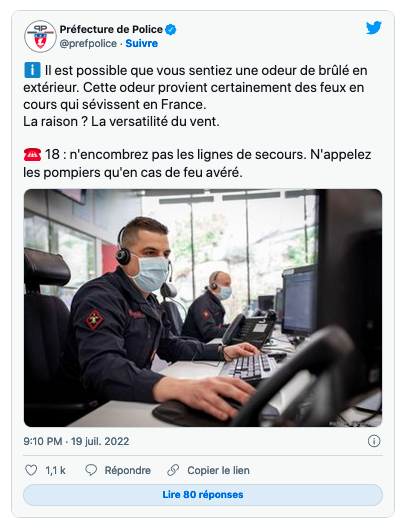Viewport: 412px width, 531px height.
Task: Click the Twitter bird logo
Action: pos(374,28)
